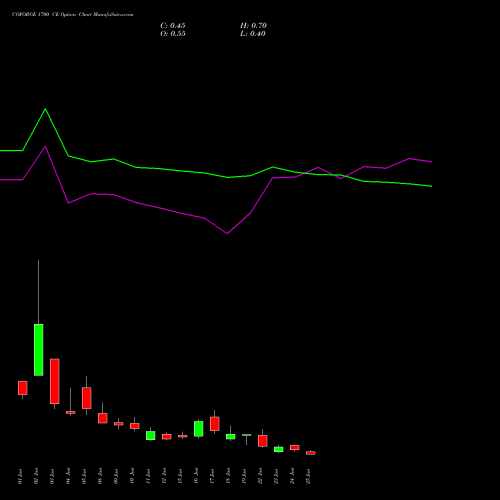Click the '10' date label on the axis
500x500 pixels.
[132, 476]
